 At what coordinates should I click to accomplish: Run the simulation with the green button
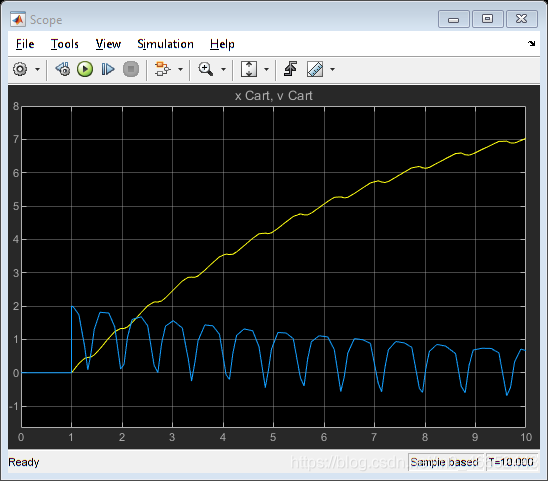click(x=85, y=69)
